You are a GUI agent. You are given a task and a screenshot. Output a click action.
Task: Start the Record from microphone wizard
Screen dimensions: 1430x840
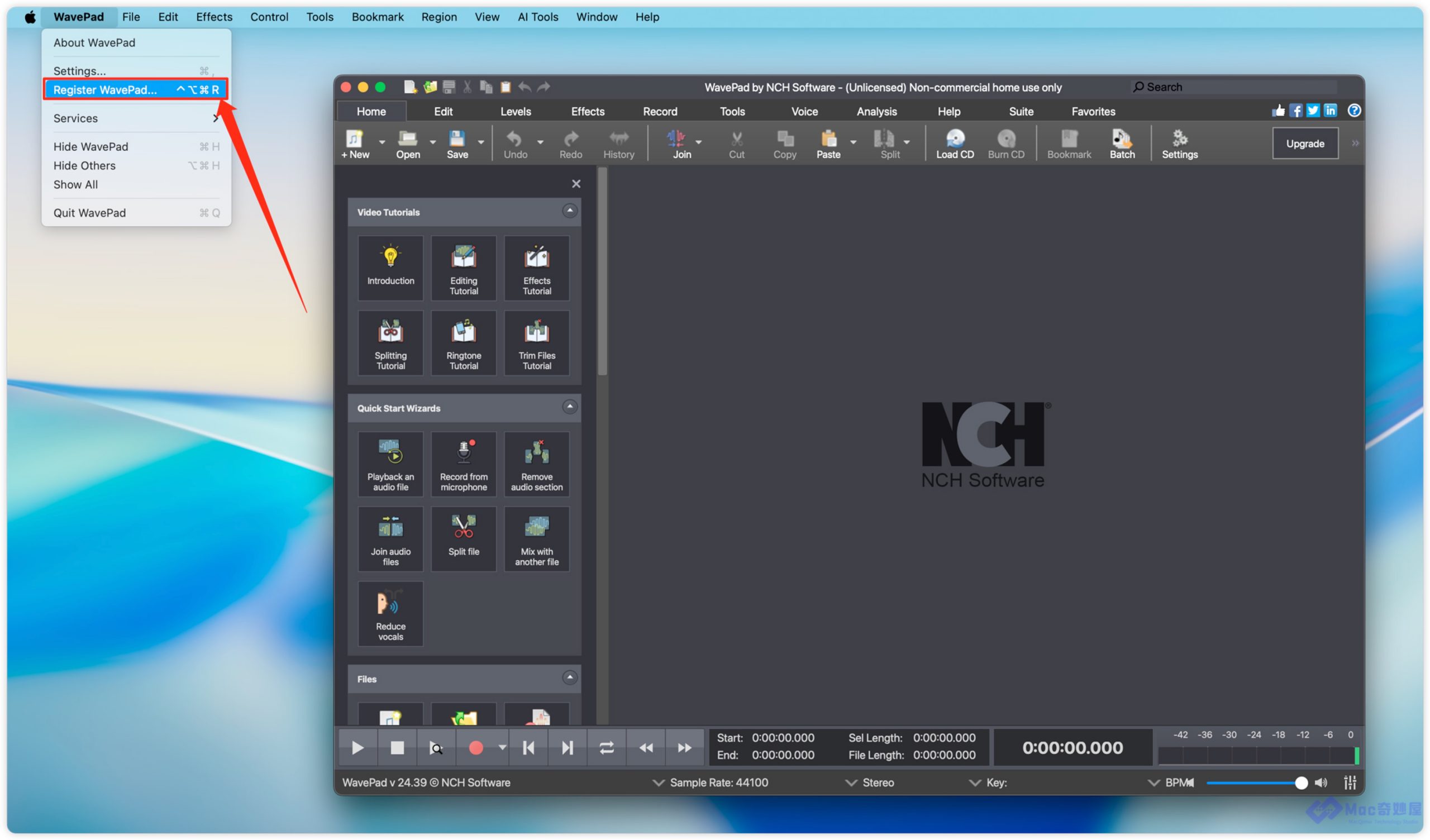pos(464,464)
